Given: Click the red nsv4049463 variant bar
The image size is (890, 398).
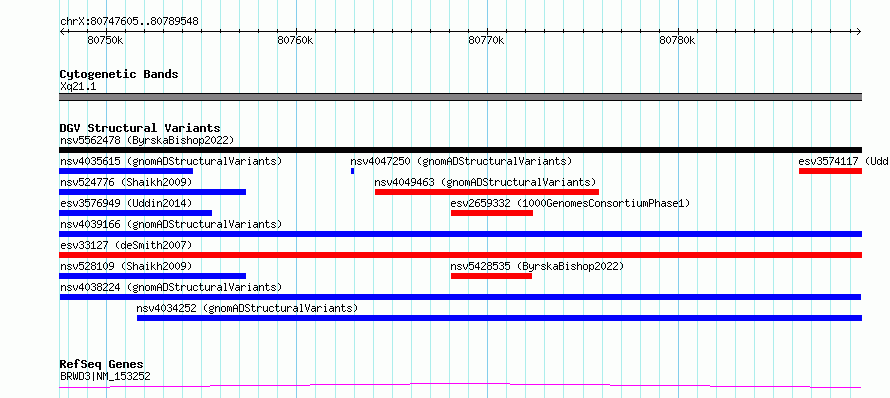Looking at the screenshot, I should click(x=487, y=192).
